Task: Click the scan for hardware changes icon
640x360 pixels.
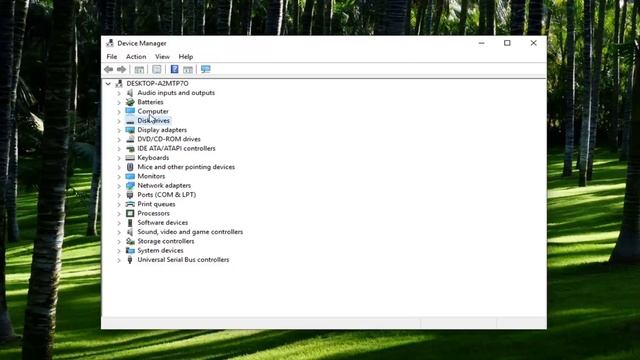Action: (206, 69)
